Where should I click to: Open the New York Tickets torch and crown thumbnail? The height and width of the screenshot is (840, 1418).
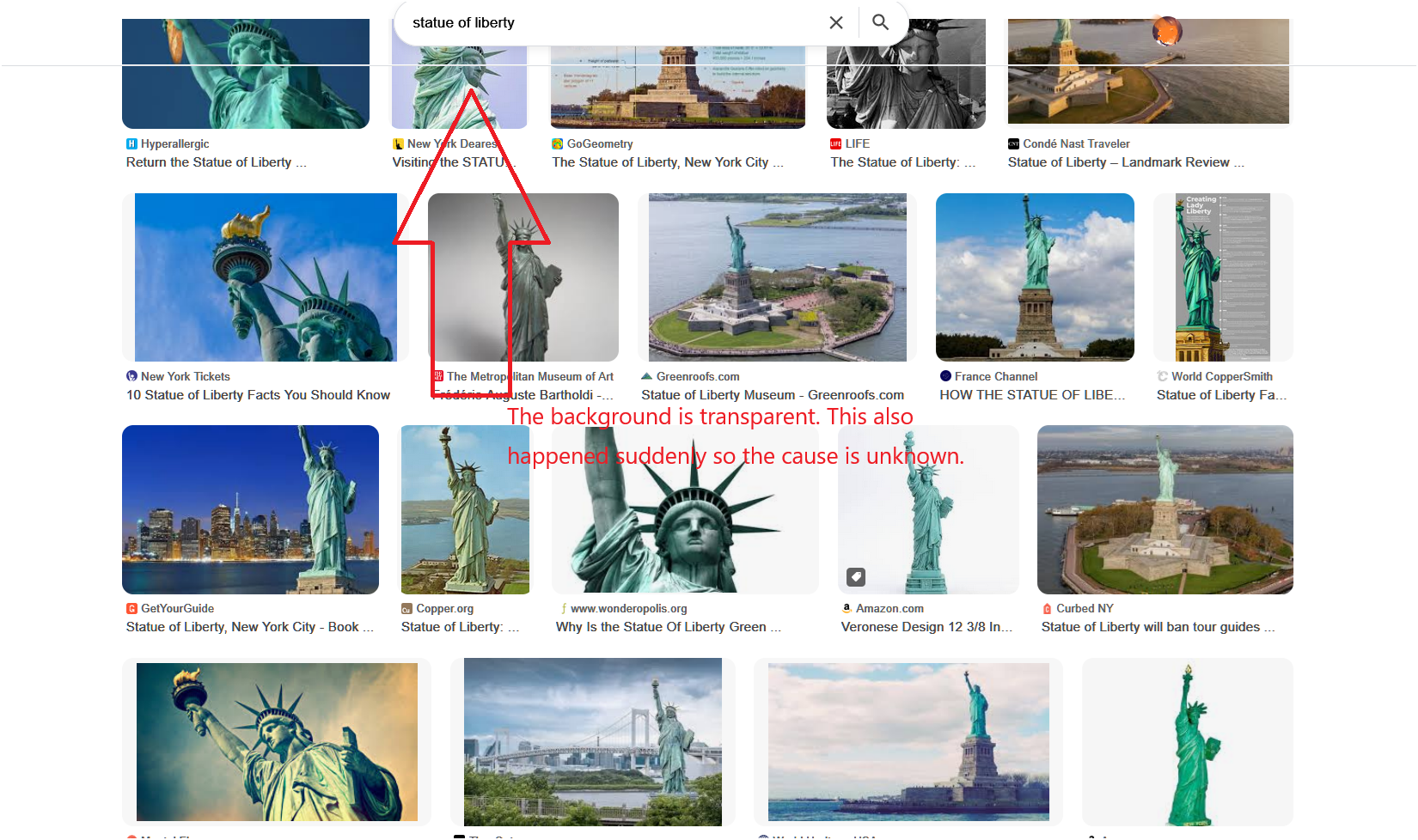point(266,277)
